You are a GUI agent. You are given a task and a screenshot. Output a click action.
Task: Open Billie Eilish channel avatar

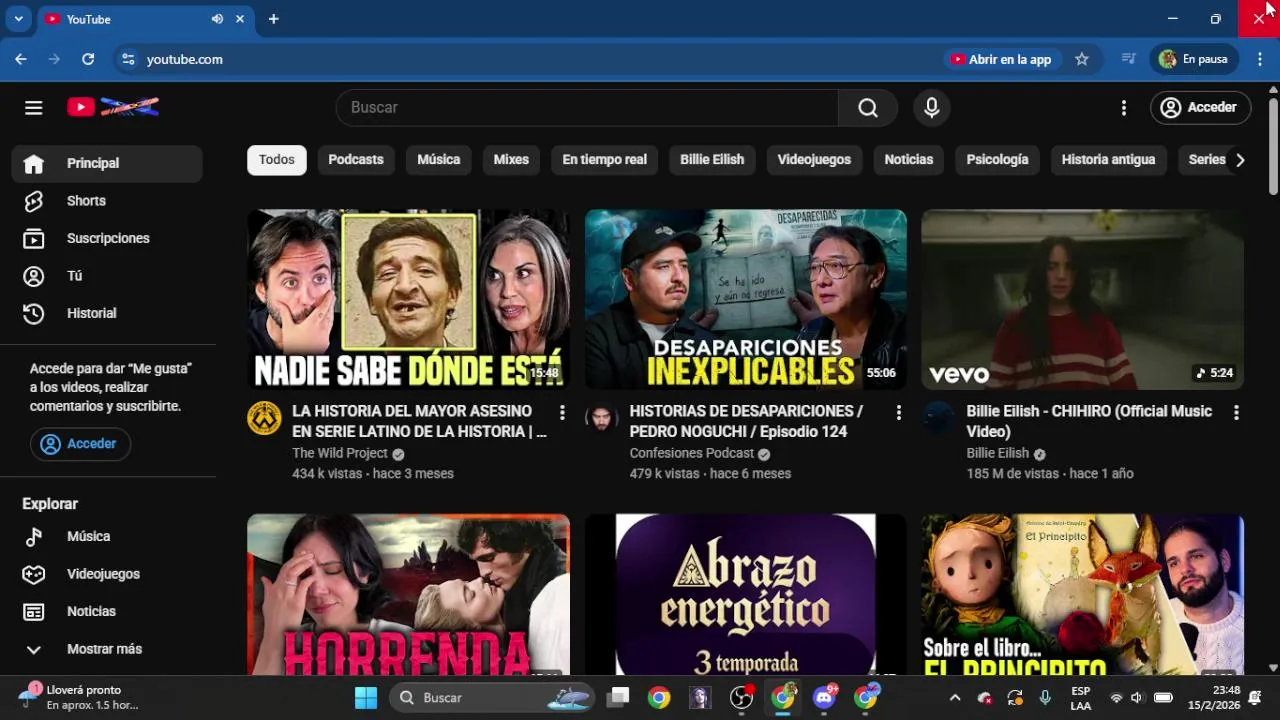click(938, 418)
